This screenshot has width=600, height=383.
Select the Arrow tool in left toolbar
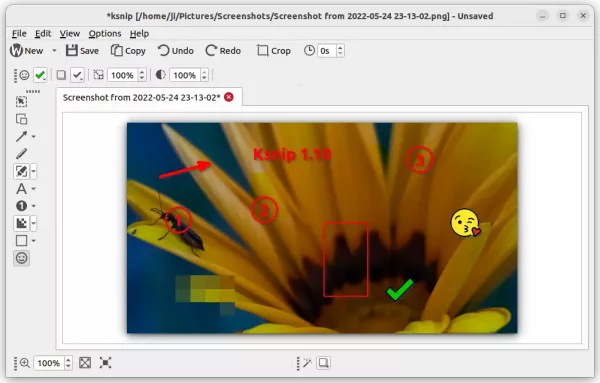coord(21,136)
